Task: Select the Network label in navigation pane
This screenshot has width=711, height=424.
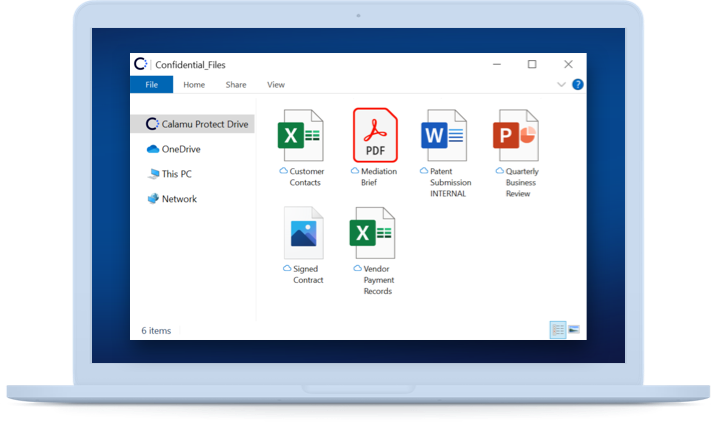Action: pos(179,199)
